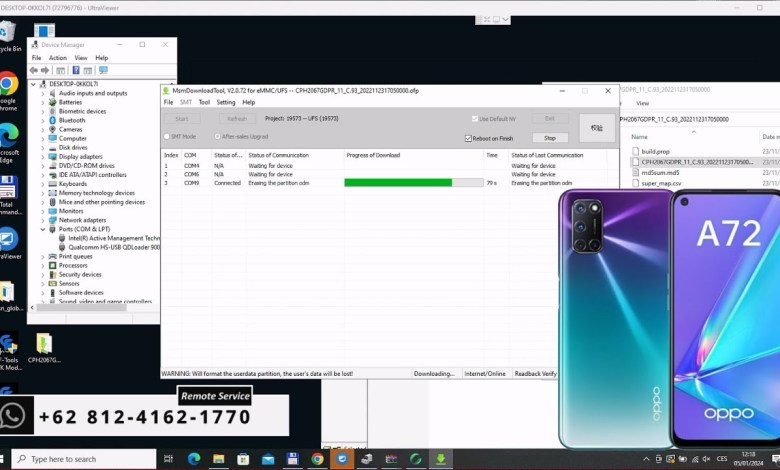Click the Chrome icon in the taskbar
Viewport: 780px width, 470px height.
point(317,459)
